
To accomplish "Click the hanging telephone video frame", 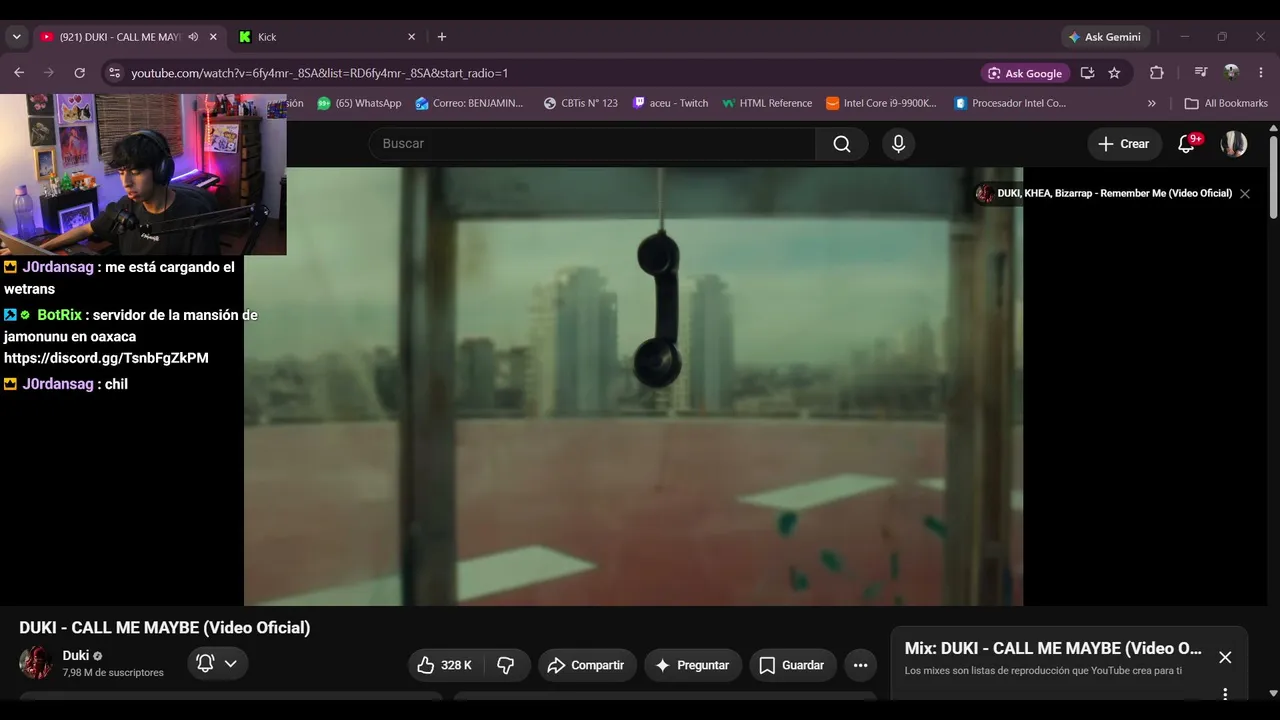I will (x=633, y=386).
